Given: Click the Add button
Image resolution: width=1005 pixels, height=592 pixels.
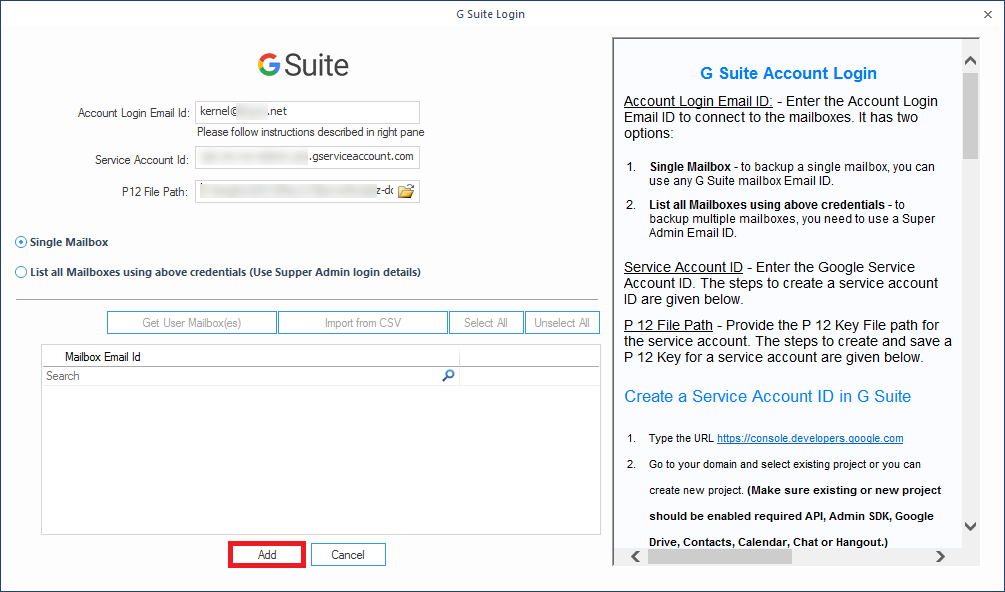Looking at the screenshot, I should click(267, 555).
